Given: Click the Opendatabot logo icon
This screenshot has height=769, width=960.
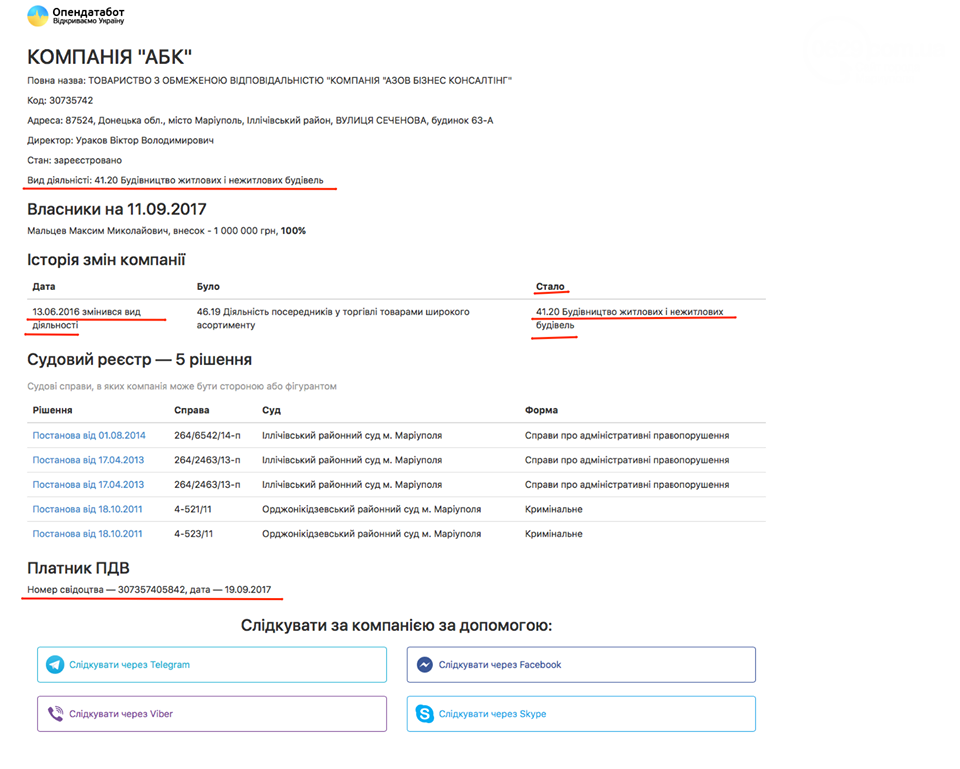Looking at the screenshot, I should tap(37, 16).
